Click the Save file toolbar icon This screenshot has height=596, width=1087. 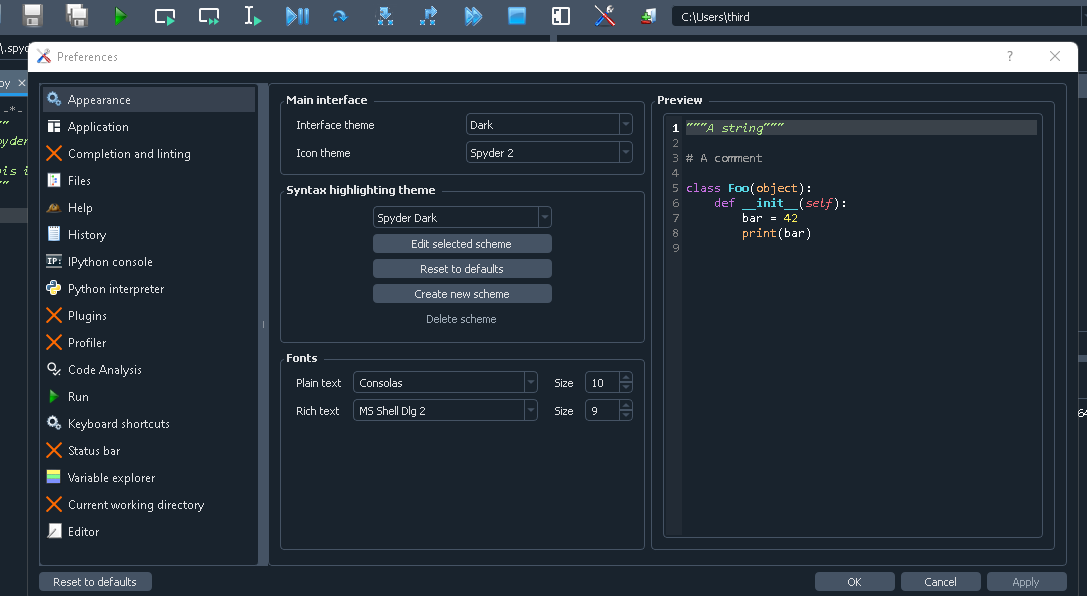tap(33, 15)
